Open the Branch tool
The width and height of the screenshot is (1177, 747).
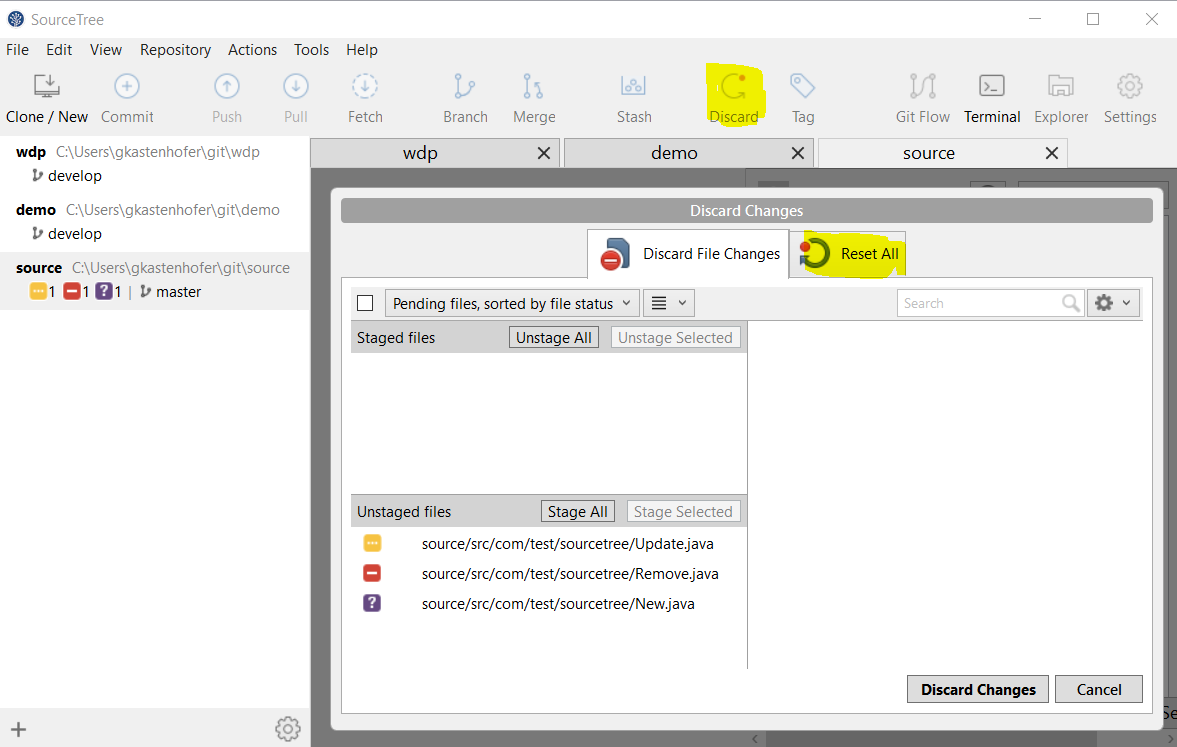point(465,98)
